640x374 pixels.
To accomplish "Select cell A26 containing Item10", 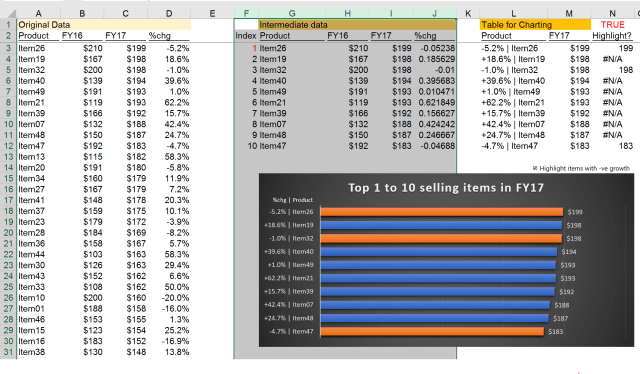I will [x=38, y=298].
